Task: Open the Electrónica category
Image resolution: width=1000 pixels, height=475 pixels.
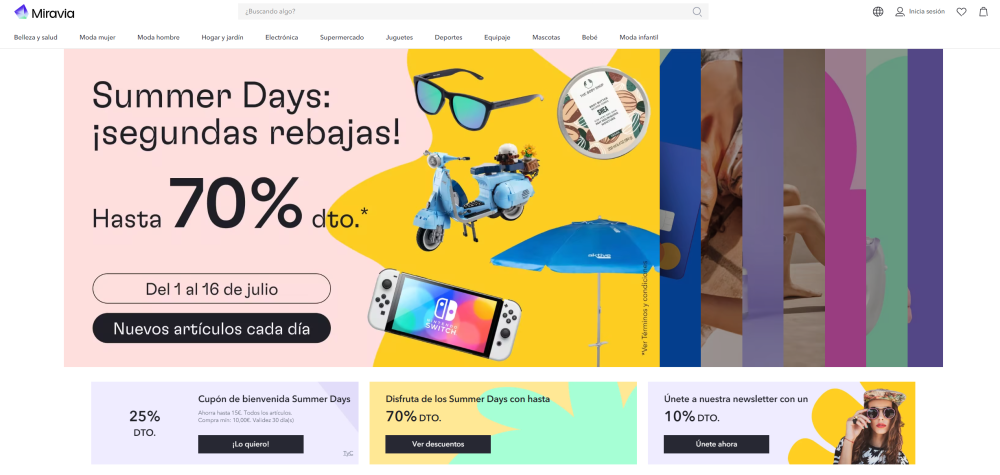Action: (281, 38)
